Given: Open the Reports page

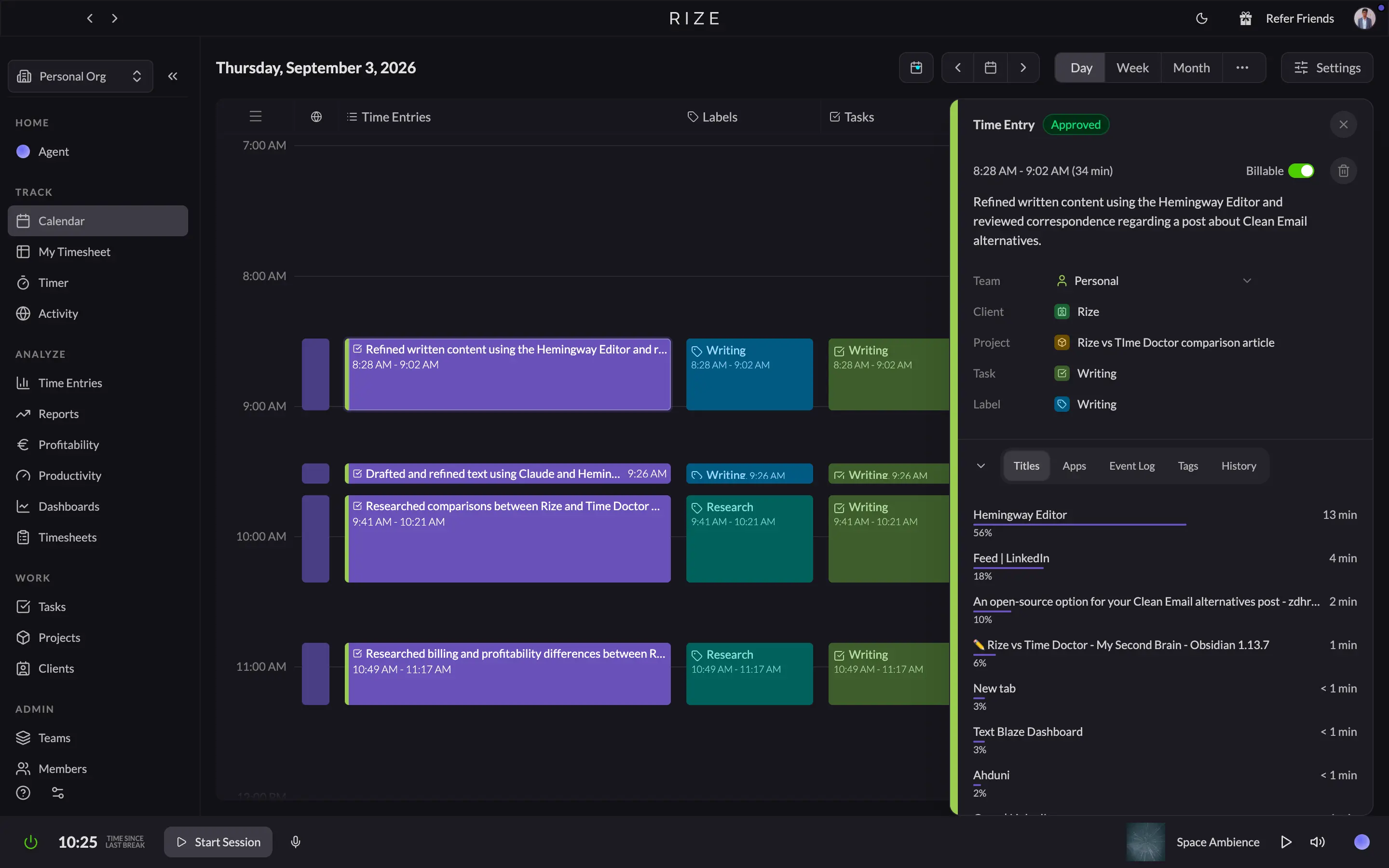Looking at the screenshot, I should pyautogui.click(x=97, y=414).
